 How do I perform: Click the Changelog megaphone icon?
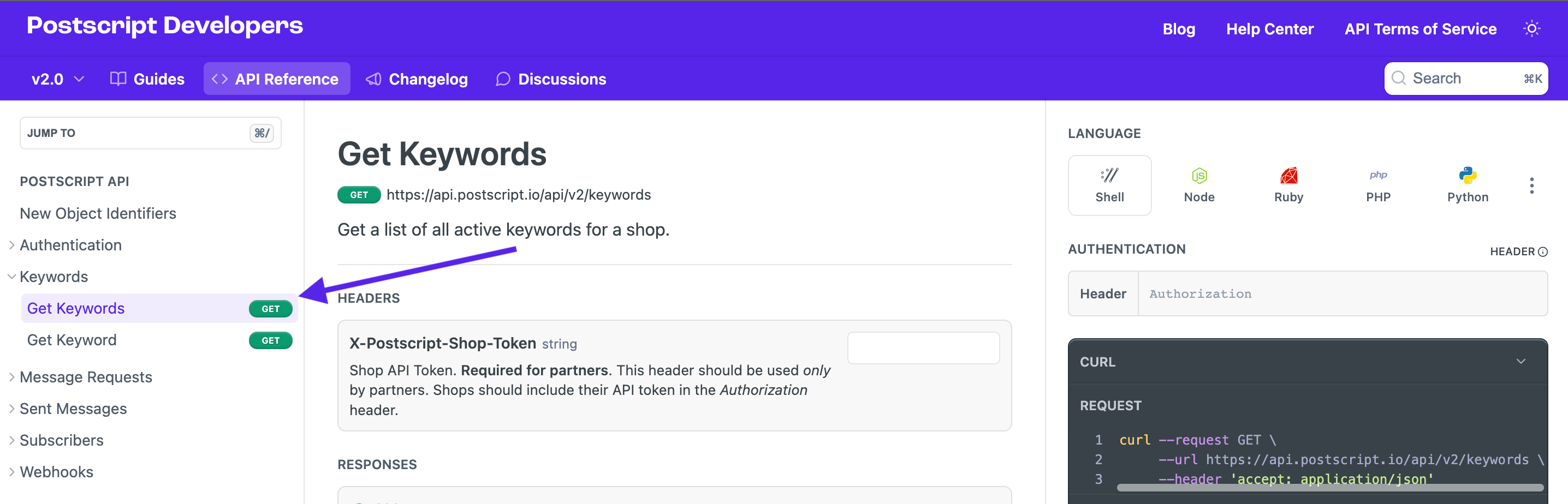pyautogui.click(x=372, y=79)
